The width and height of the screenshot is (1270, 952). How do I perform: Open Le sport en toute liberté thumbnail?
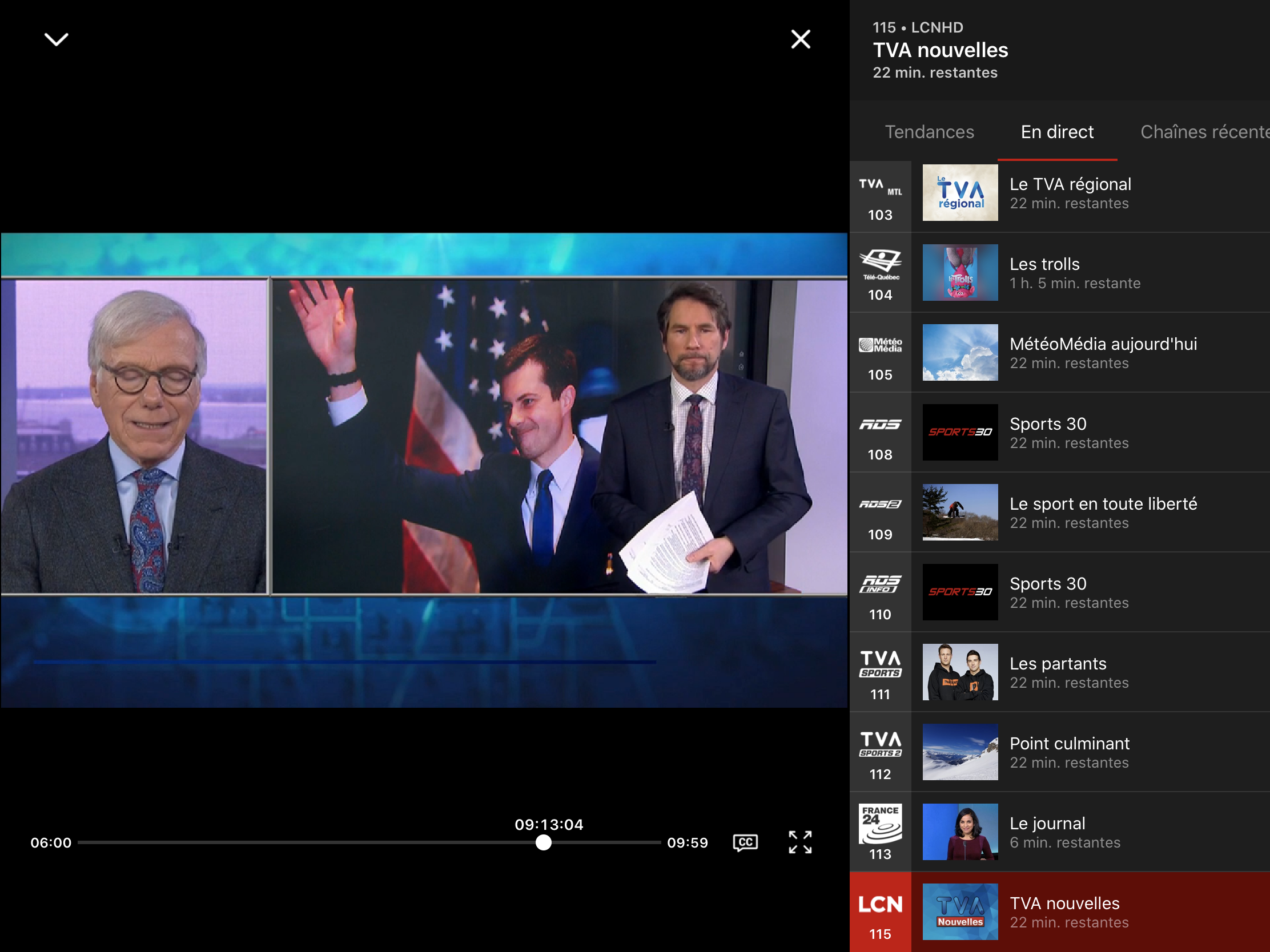coord(960,512)
